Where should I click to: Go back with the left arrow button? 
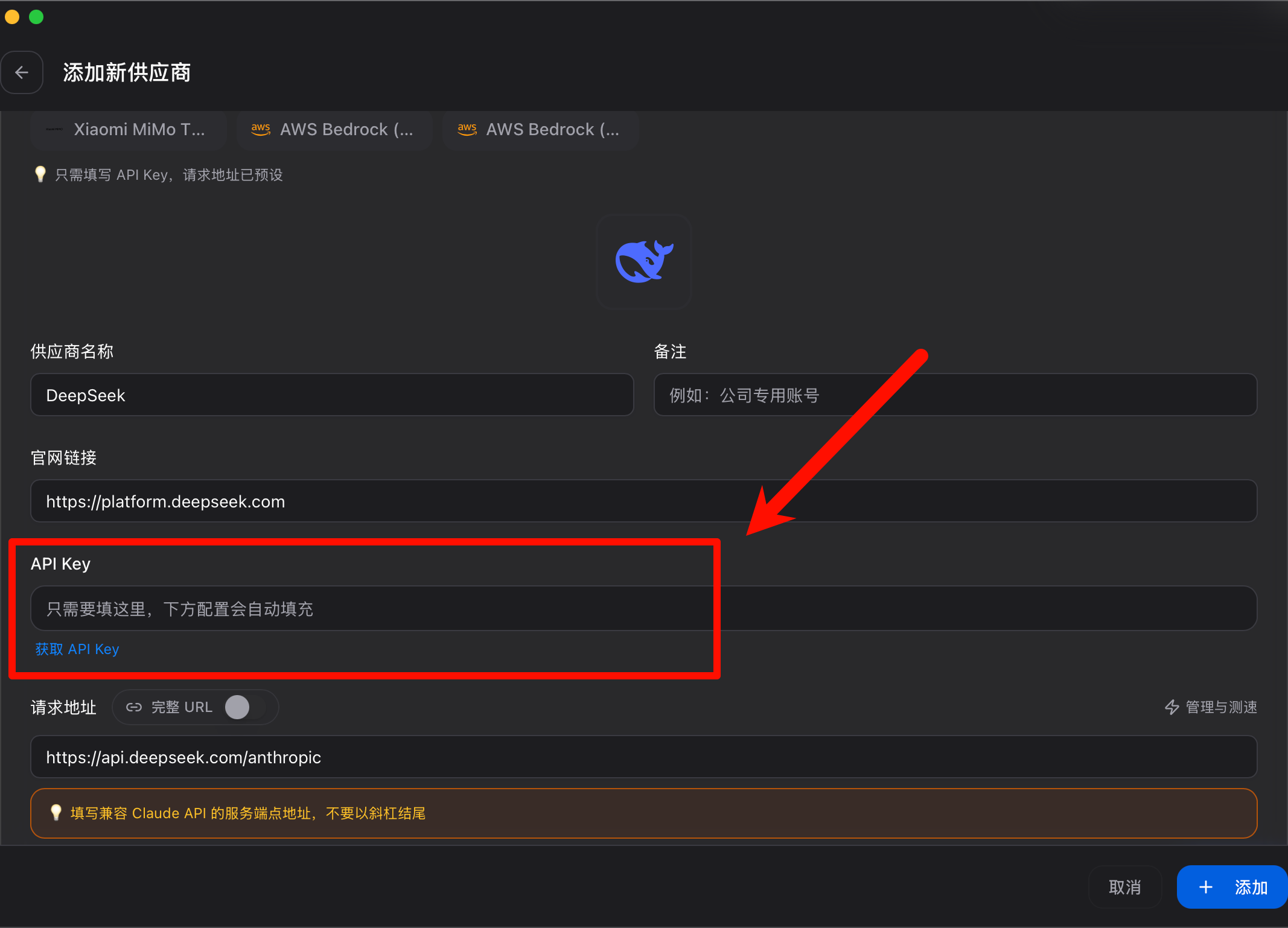22,72
